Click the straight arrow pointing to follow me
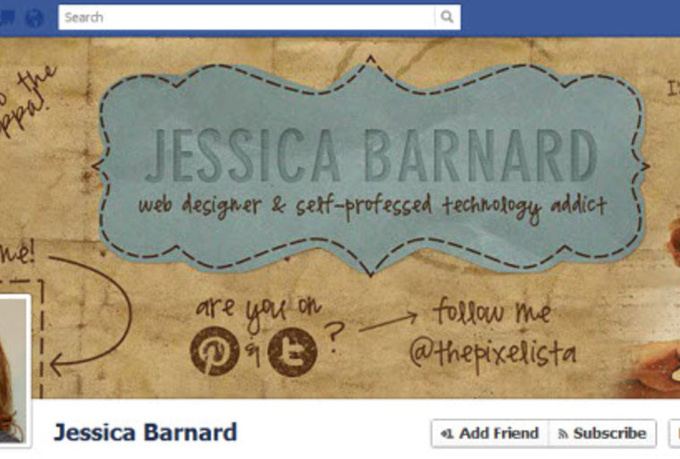This screenshot has height=459, width=680. click(x=388, y=321)
